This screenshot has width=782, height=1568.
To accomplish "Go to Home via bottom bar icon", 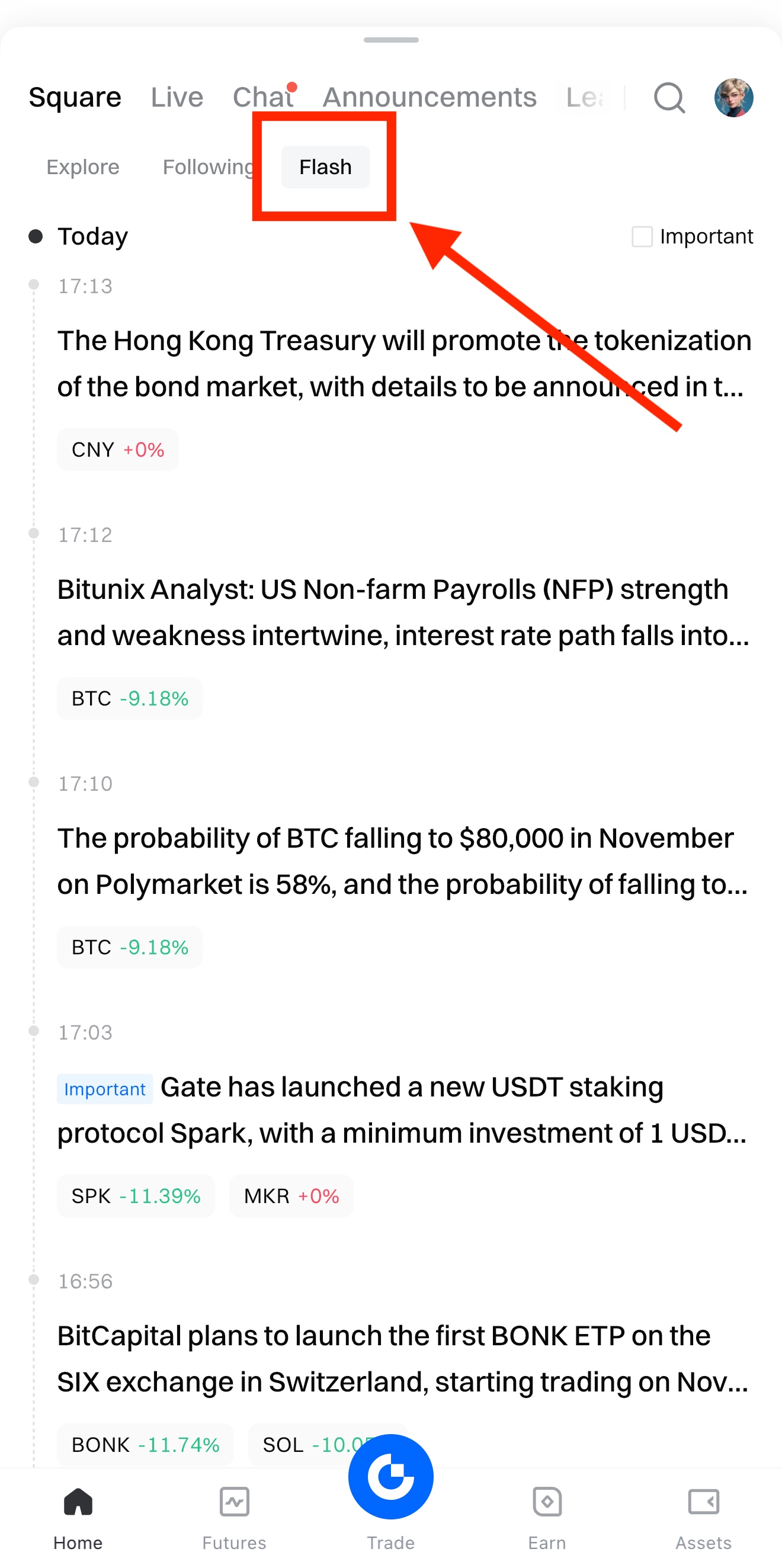I will 78,1503.
